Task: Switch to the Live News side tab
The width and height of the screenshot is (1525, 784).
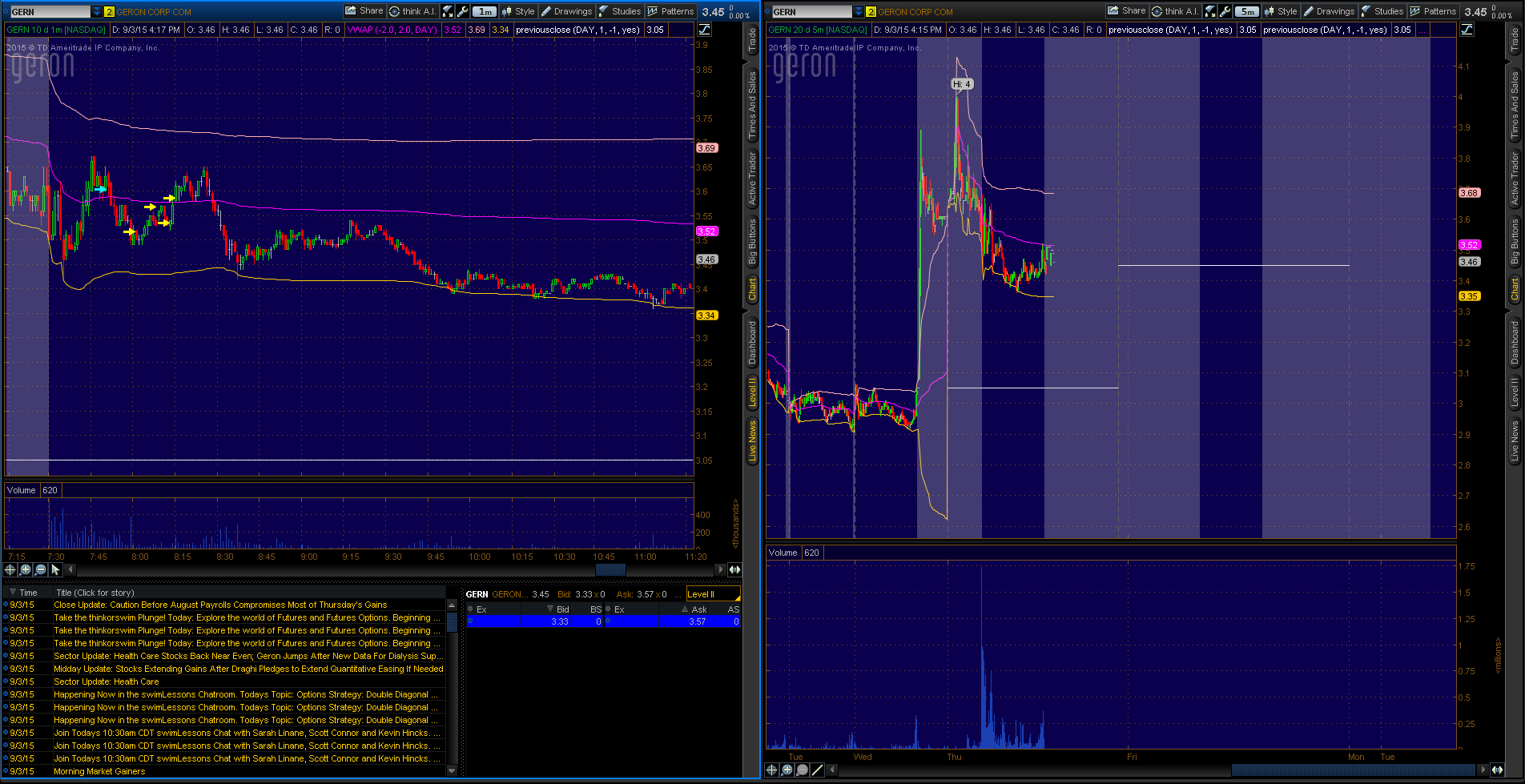Action: point(752,441)
